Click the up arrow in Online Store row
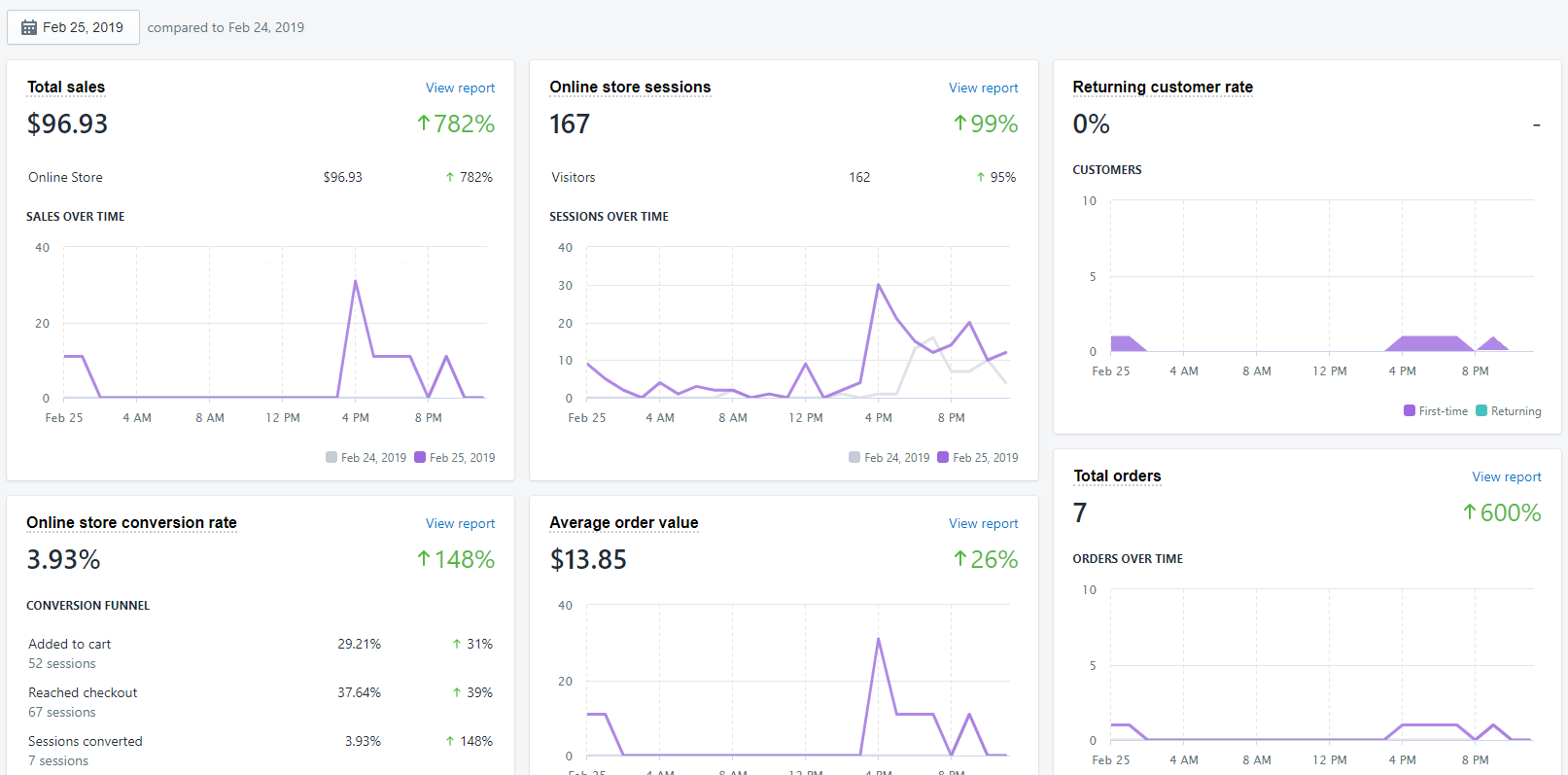Screen dimensions: 1568x775 pyautogui.click(x=450, y=177)
